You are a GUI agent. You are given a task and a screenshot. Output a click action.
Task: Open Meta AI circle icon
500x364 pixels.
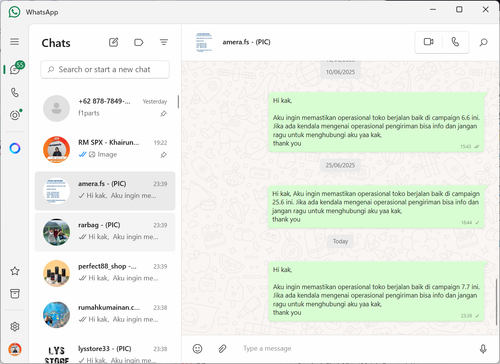pyautogui.click(x=15, y=148)
